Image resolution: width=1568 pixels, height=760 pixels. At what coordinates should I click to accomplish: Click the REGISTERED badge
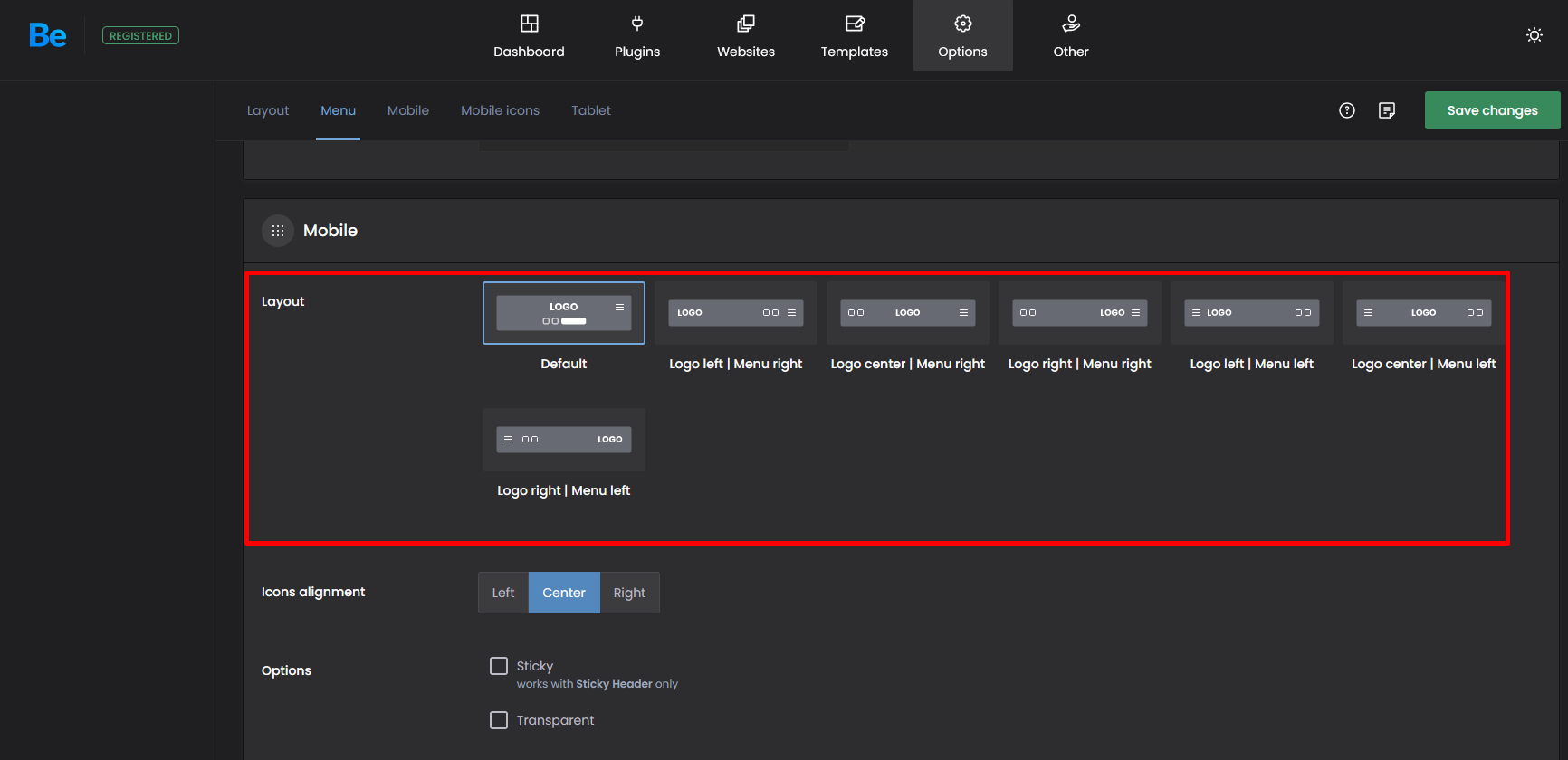[x=140, y=36]
